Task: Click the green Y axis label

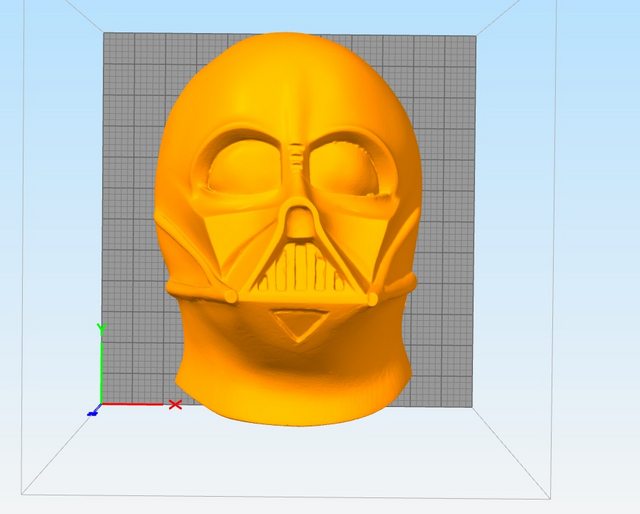Action: [101, 328]
